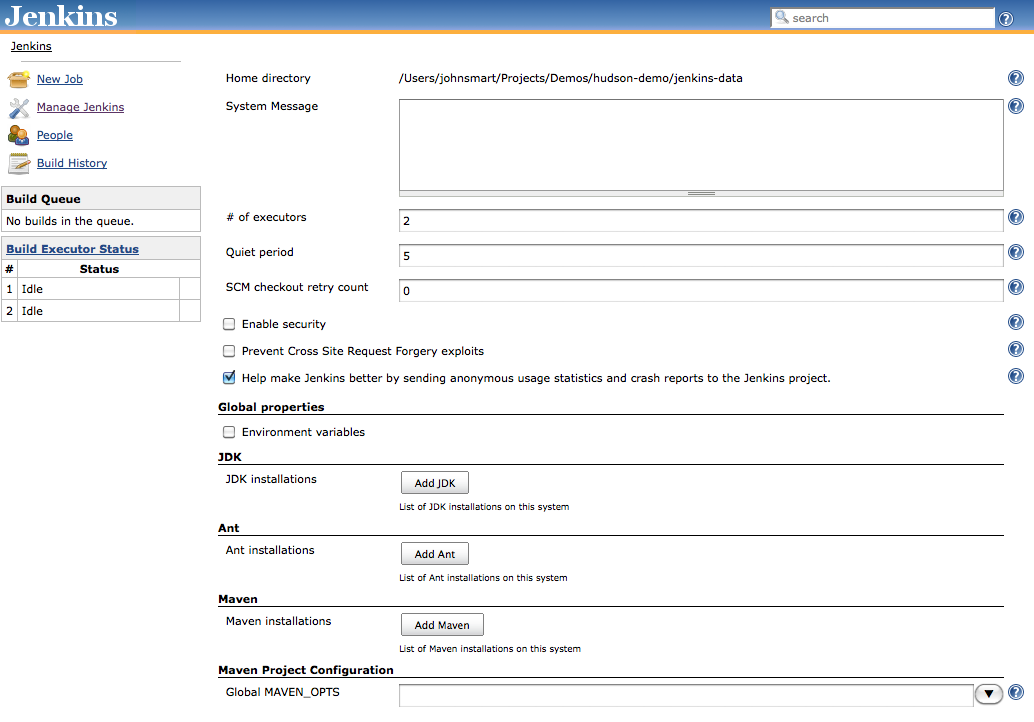
Task: Click the Add JDK button
Action: click(435, 483)
